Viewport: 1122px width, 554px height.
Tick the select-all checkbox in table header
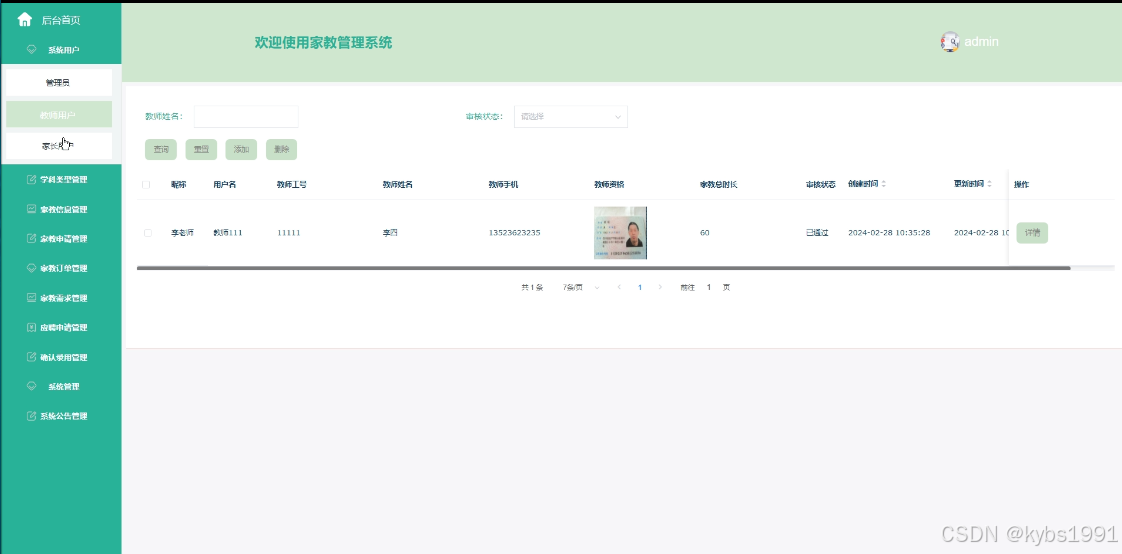pyautogui.click(x=146, y=185)
